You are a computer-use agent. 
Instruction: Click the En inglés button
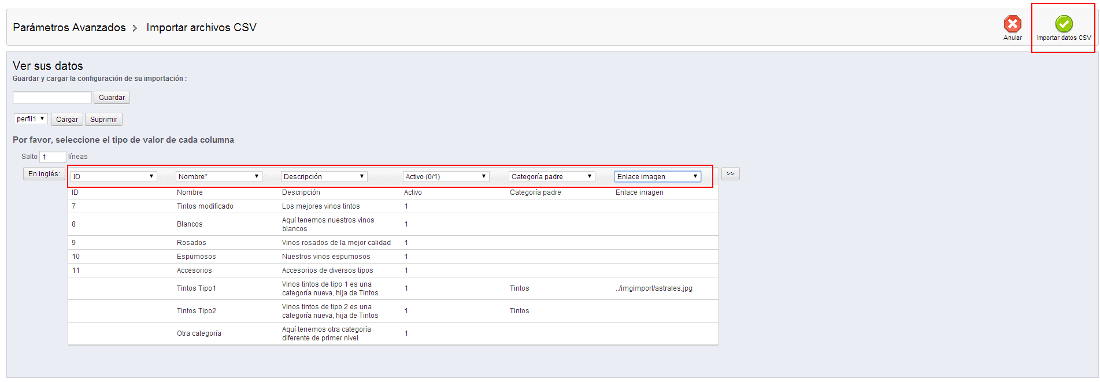[44, 173]
